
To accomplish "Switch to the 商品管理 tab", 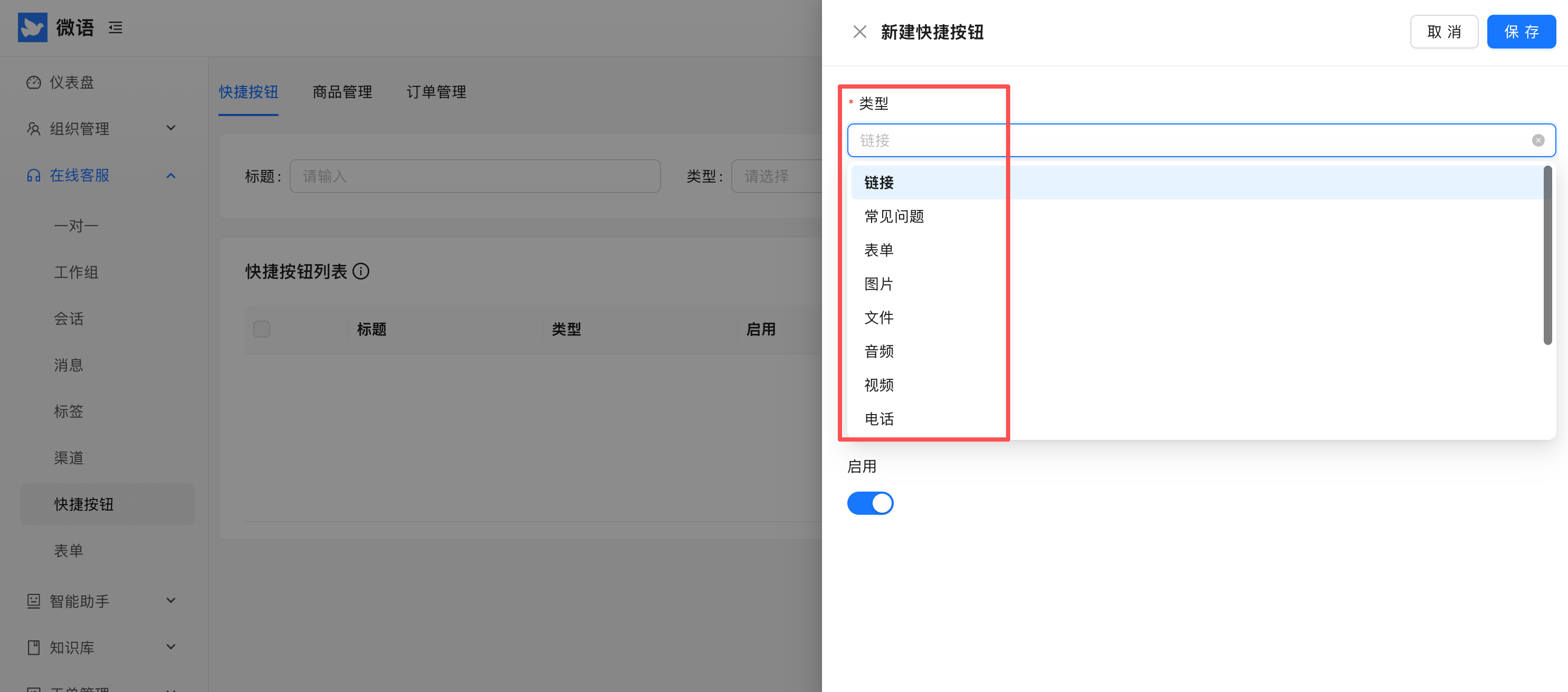I will click(x=342, y=92).
